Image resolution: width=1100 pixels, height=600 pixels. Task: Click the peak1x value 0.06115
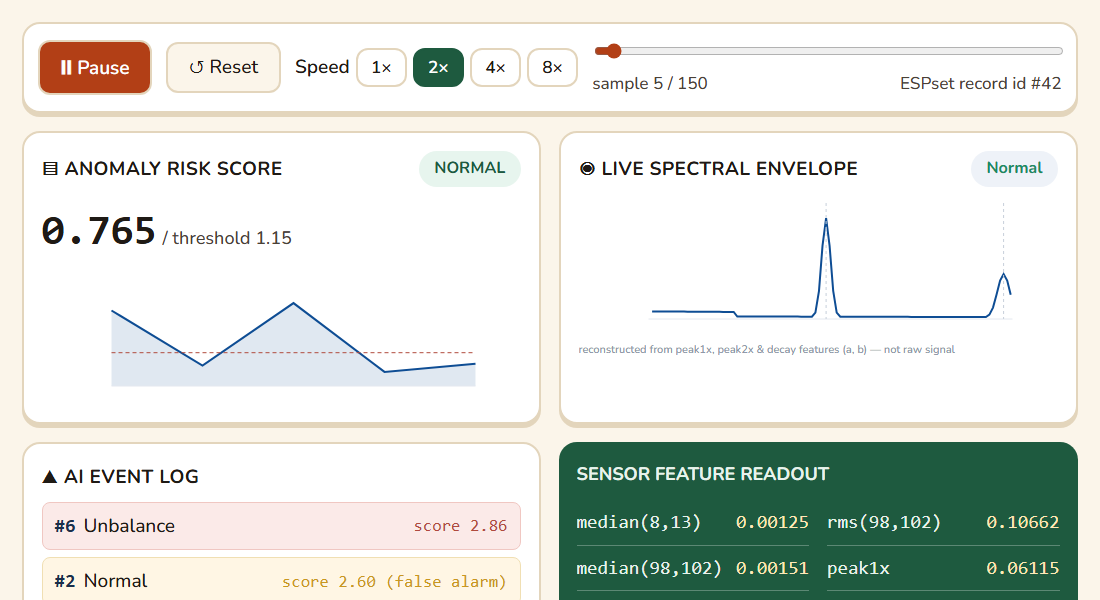pos(1022,568)
